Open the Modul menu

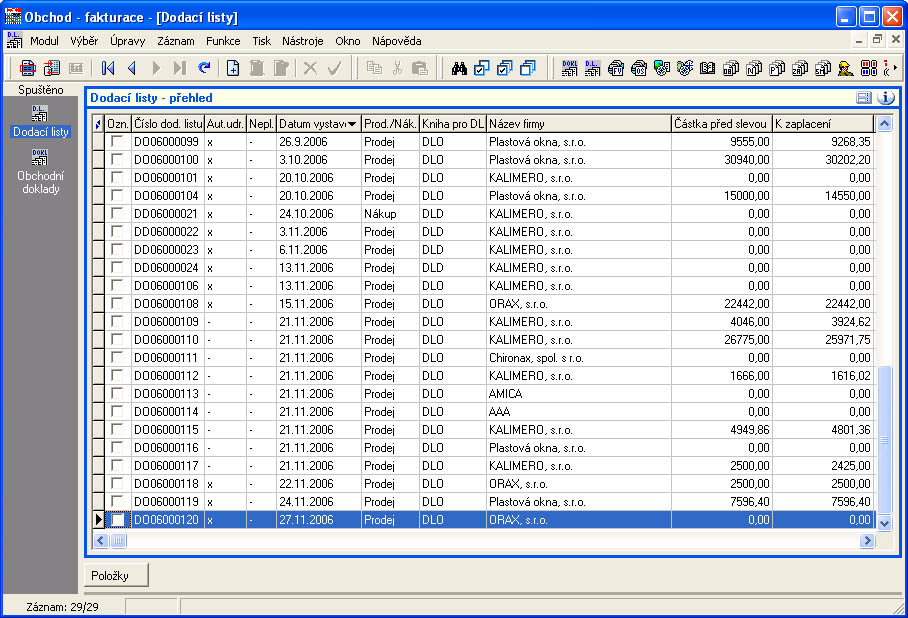point(44,41)
